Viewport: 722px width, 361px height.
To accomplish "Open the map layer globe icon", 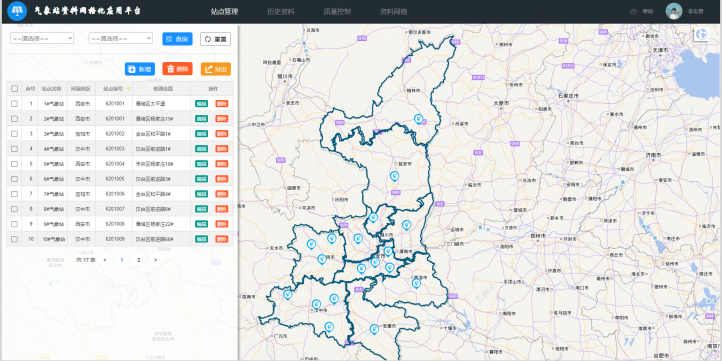I will (701, 34).
